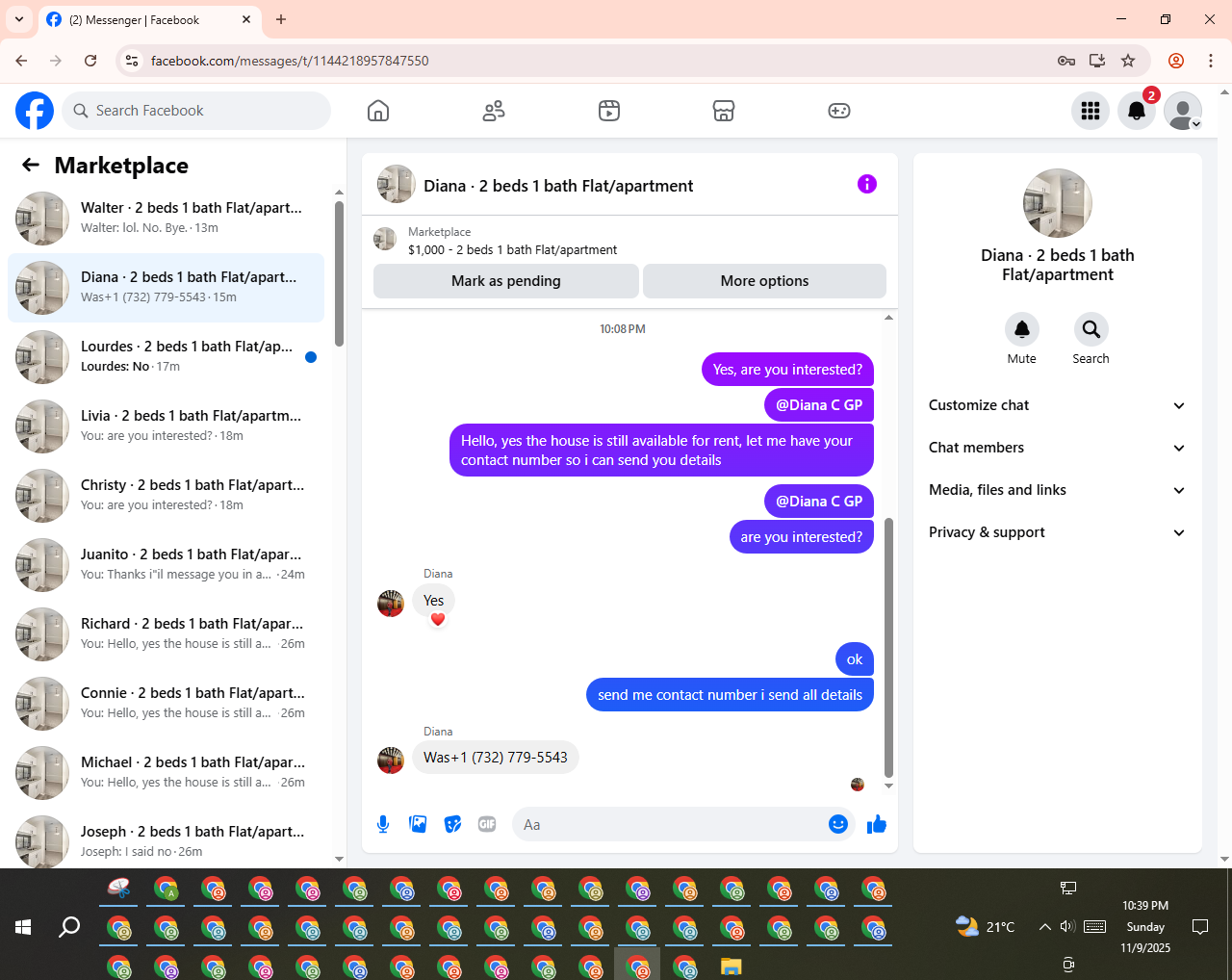Open the emoji picker in message box
The width and height of the screenshot is (1232, 980).
(x=838, y=824)
